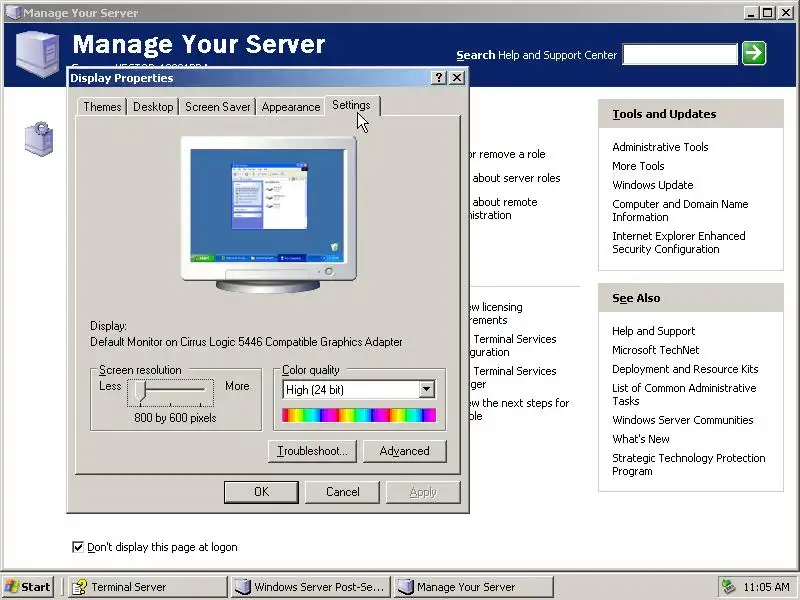
Task: Click the Display Properties help question button
Action: [439, 78]
